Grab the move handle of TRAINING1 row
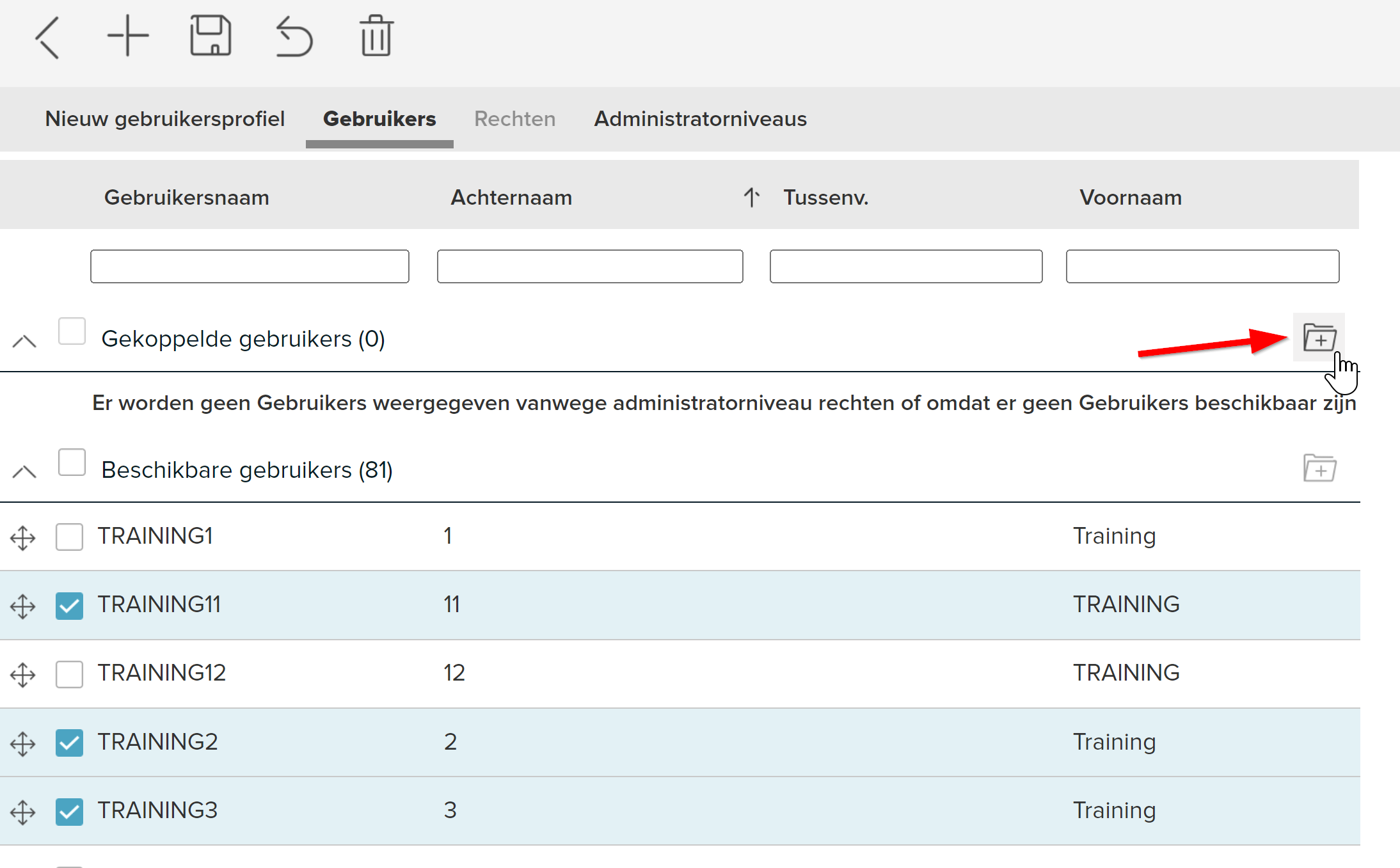Screen dimensions: 1400x868 pyautogui.click(x=23, y=537)
